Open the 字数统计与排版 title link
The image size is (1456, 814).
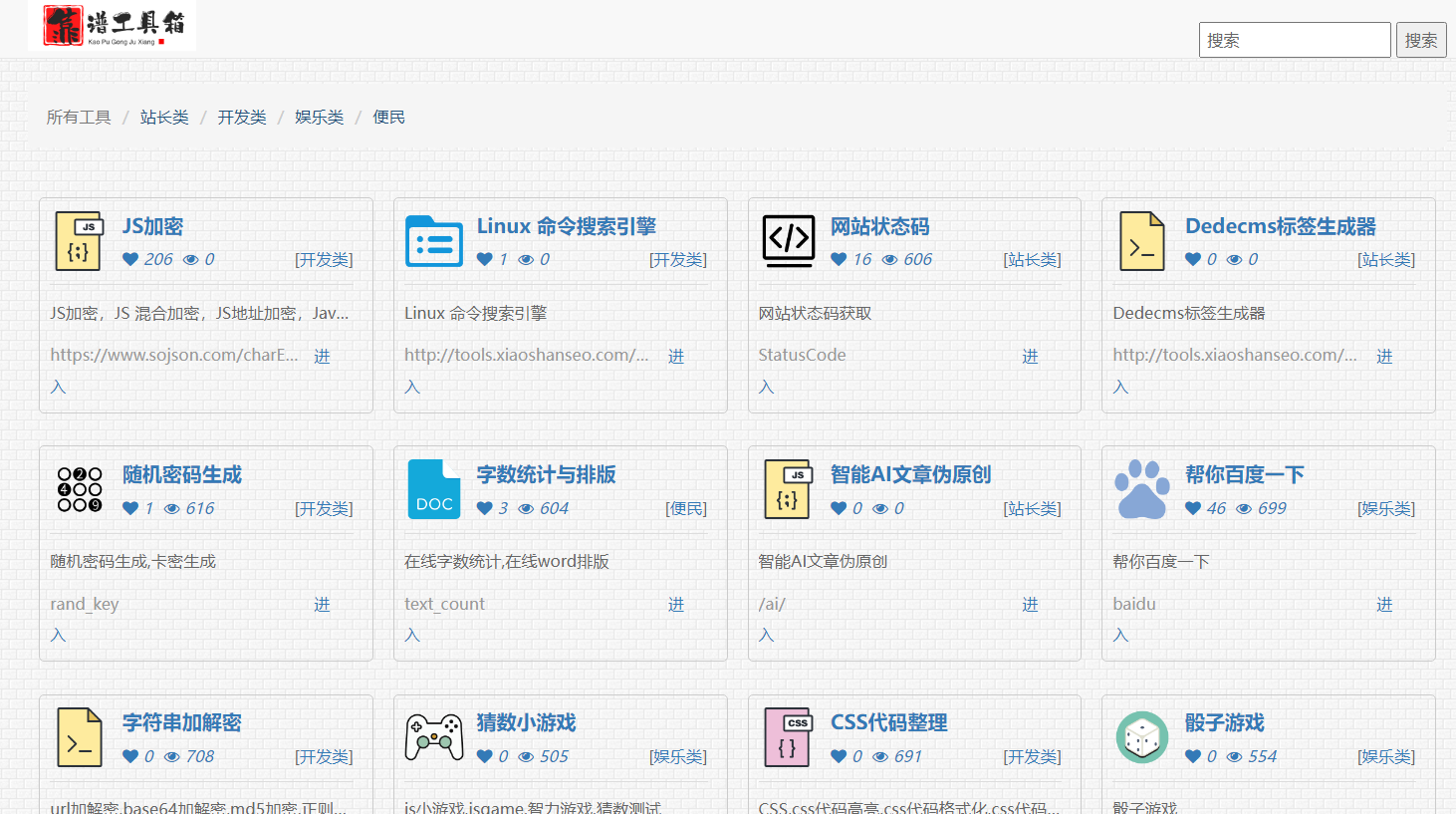pos(546,474)
